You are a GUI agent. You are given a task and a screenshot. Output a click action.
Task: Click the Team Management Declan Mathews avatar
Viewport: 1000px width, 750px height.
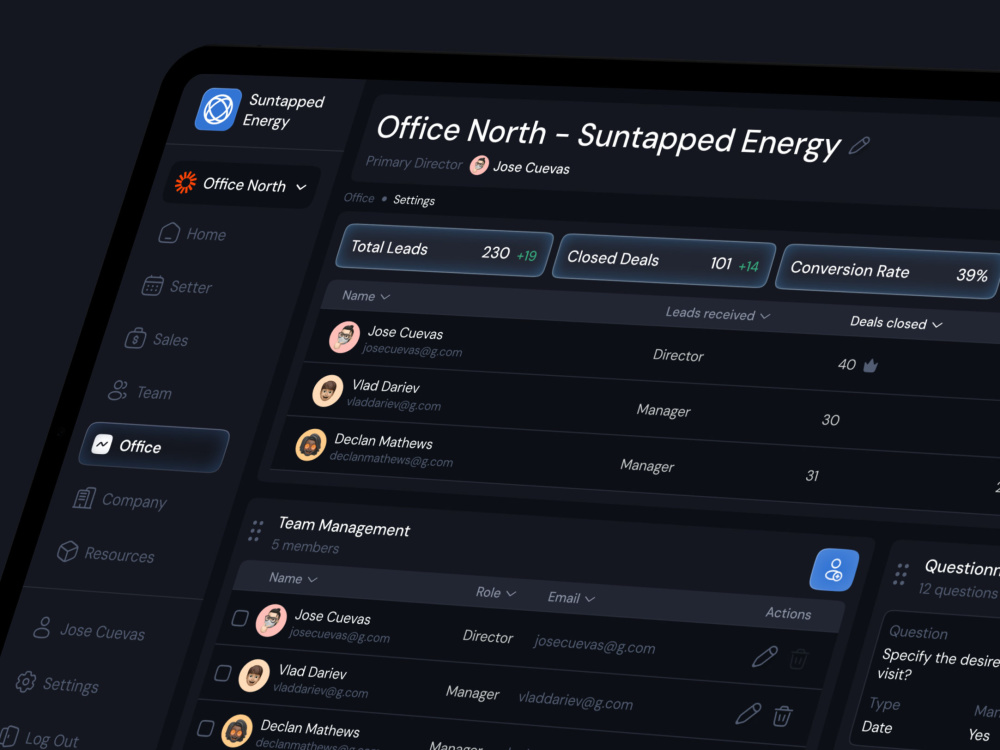pos(237,731)
